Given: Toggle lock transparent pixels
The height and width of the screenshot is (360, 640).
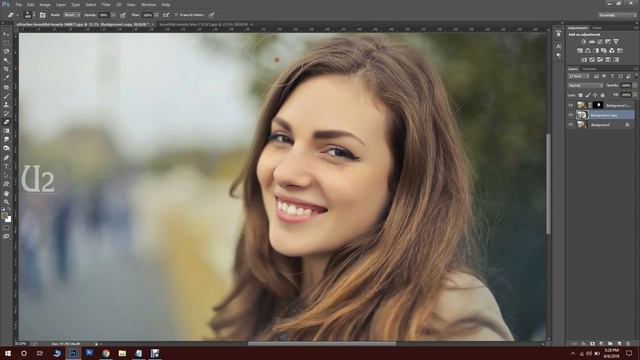Looking at the screenshot, I should [x=580, y=95].
